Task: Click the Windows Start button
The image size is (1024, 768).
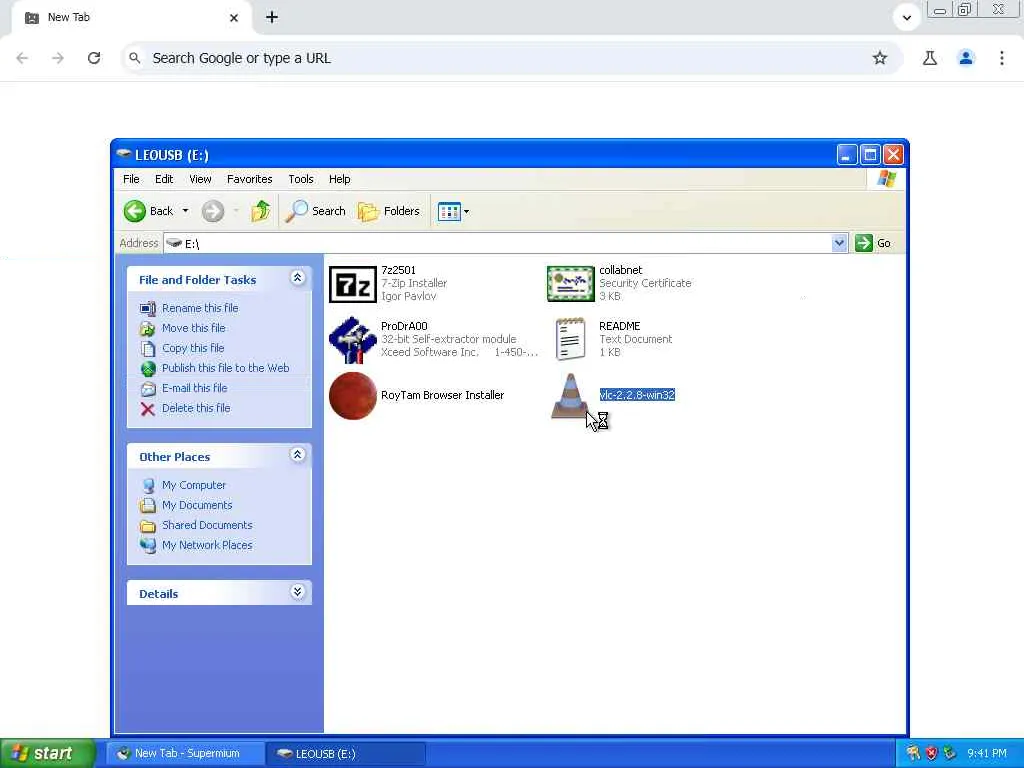Action: (47, 753)
